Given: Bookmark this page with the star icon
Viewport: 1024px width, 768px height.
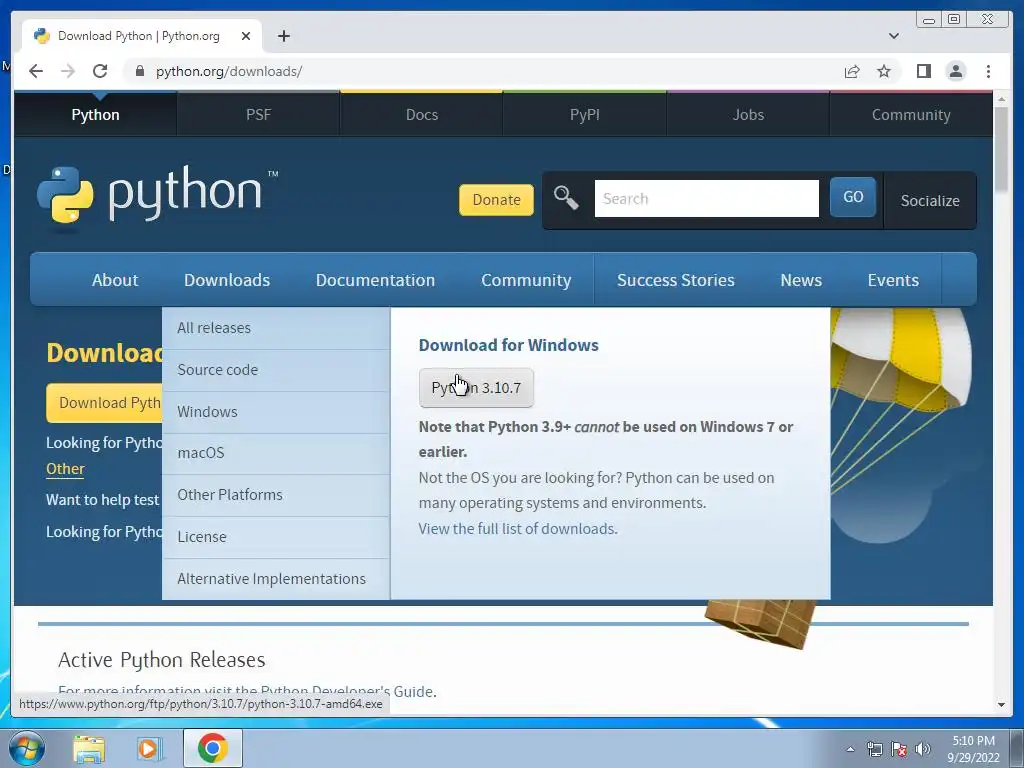Looking at the screenshot, I should (884, 71).
